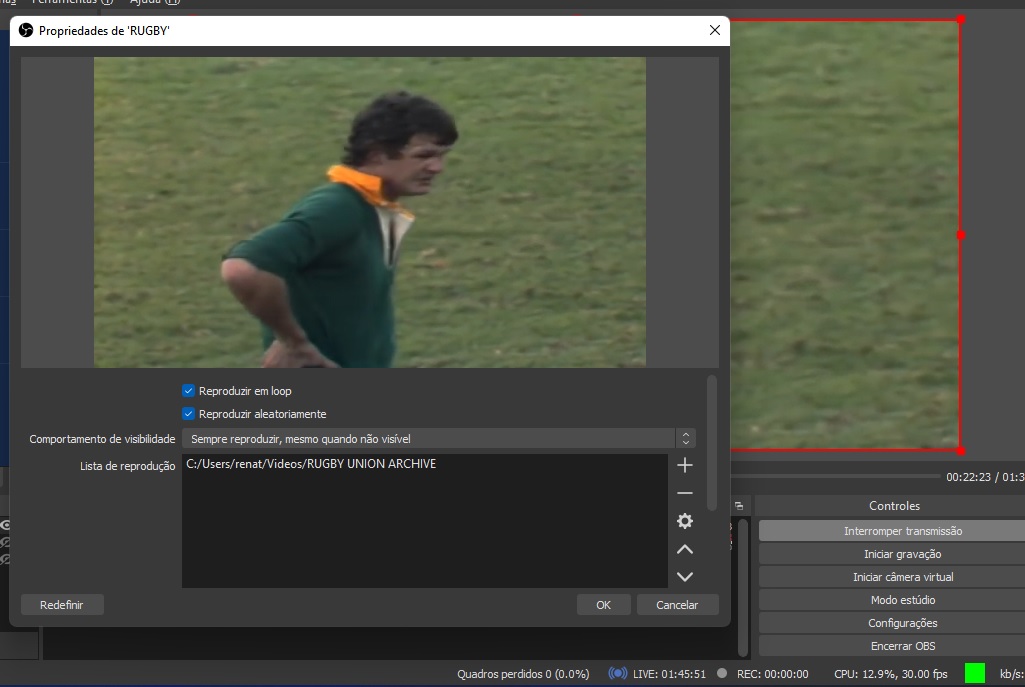Click the Comportamento de visibilidade label
The width and height of the screenshot is (1025, 687).
102,439
